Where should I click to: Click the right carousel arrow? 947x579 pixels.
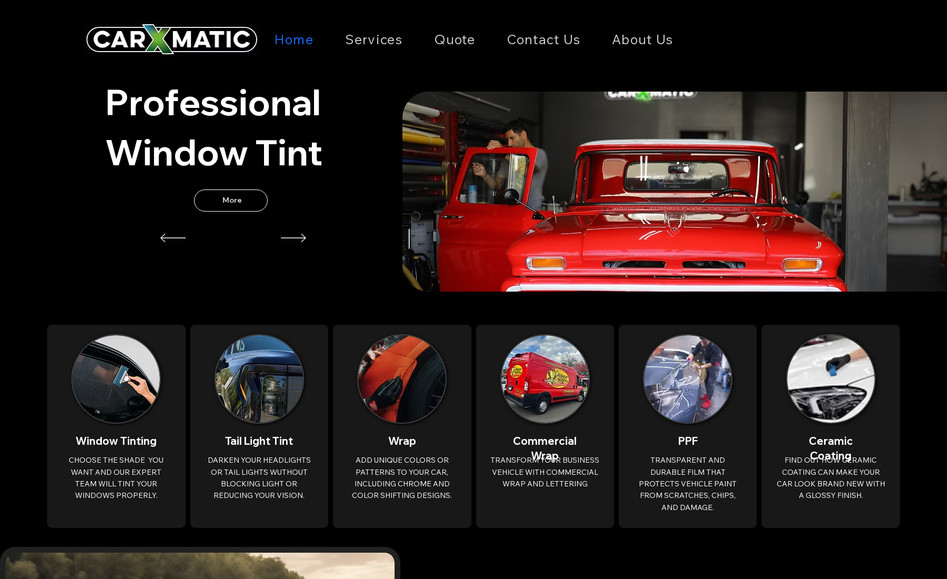point(293,238)
